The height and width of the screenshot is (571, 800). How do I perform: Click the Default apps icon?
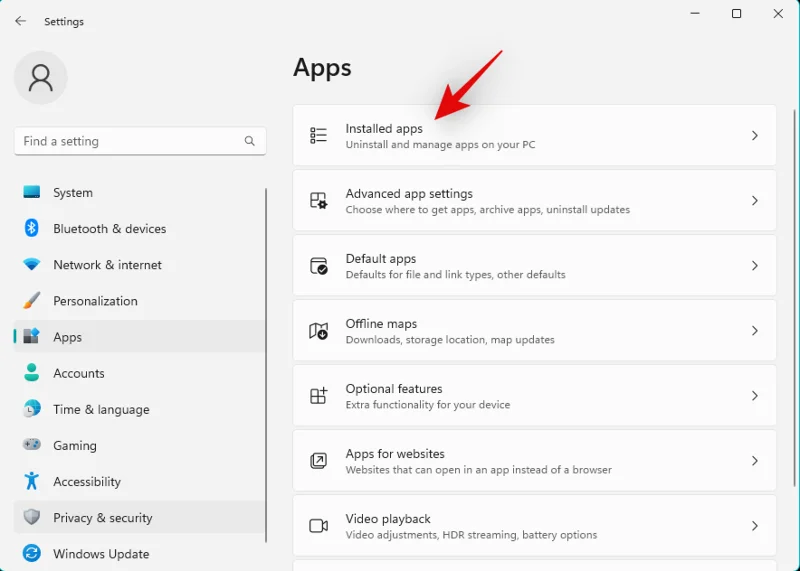pos(318,266)
